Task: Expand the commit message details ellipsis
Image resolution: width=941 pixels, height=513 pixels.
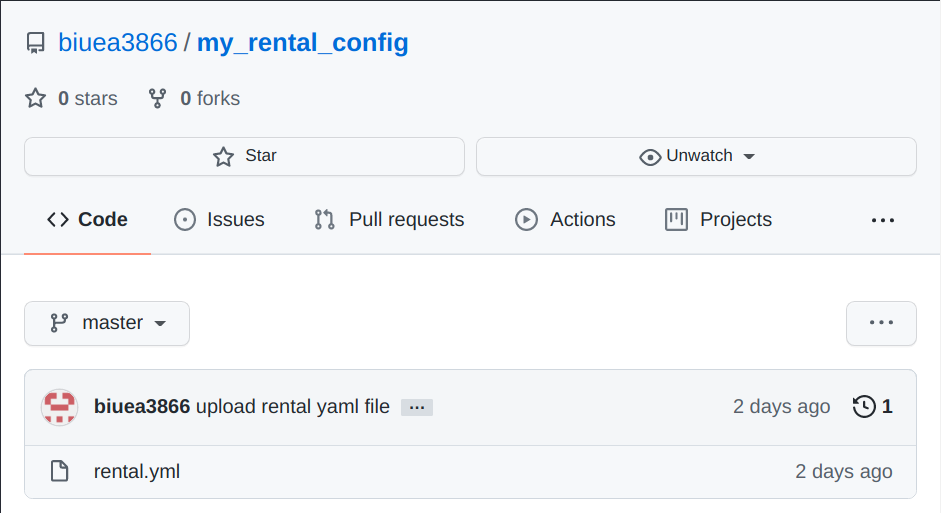Action: (417, 407)
